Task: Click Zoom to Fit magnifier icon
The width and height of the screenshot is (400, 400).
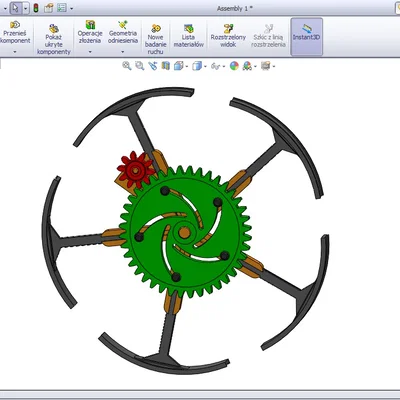Action: [x=127, y=66]
